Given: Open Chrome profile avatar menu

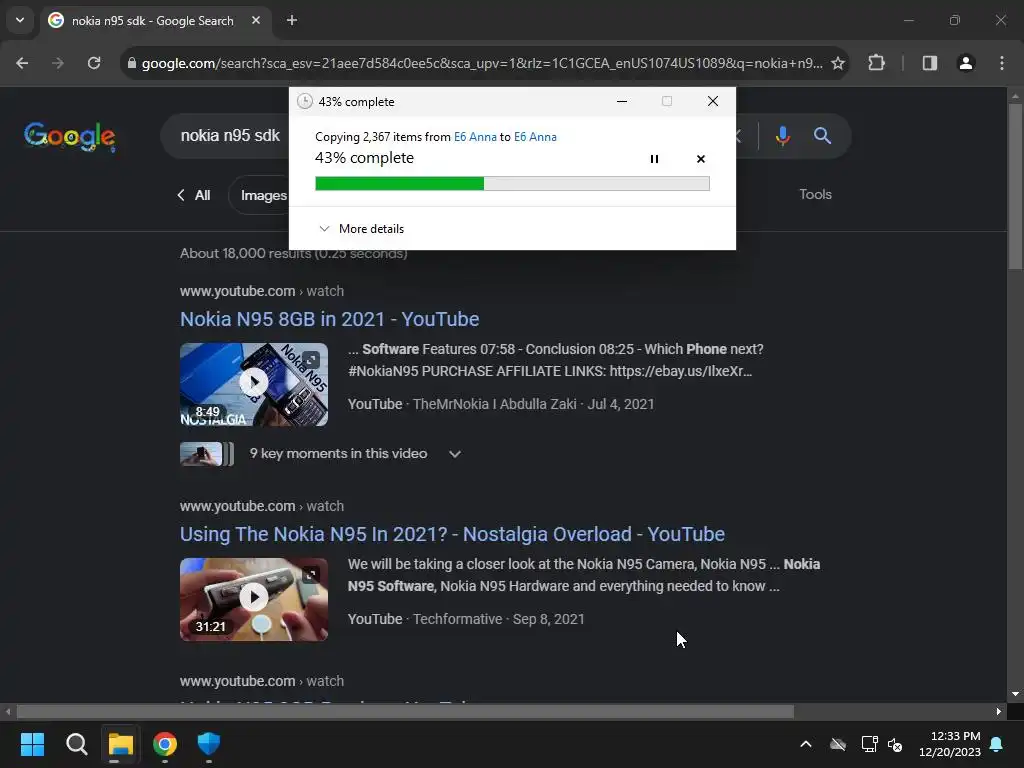Looking at the screenshot, I should coord(965,63).
